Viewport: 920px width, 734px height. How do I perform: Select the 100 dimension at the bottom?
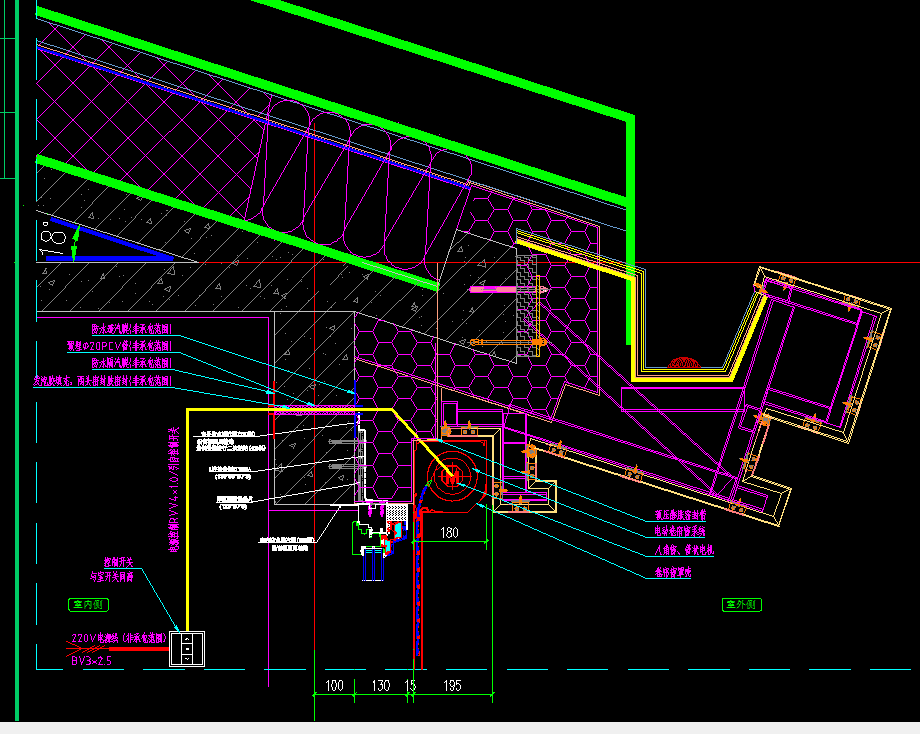pyautogui.click(x=334, y=686)
